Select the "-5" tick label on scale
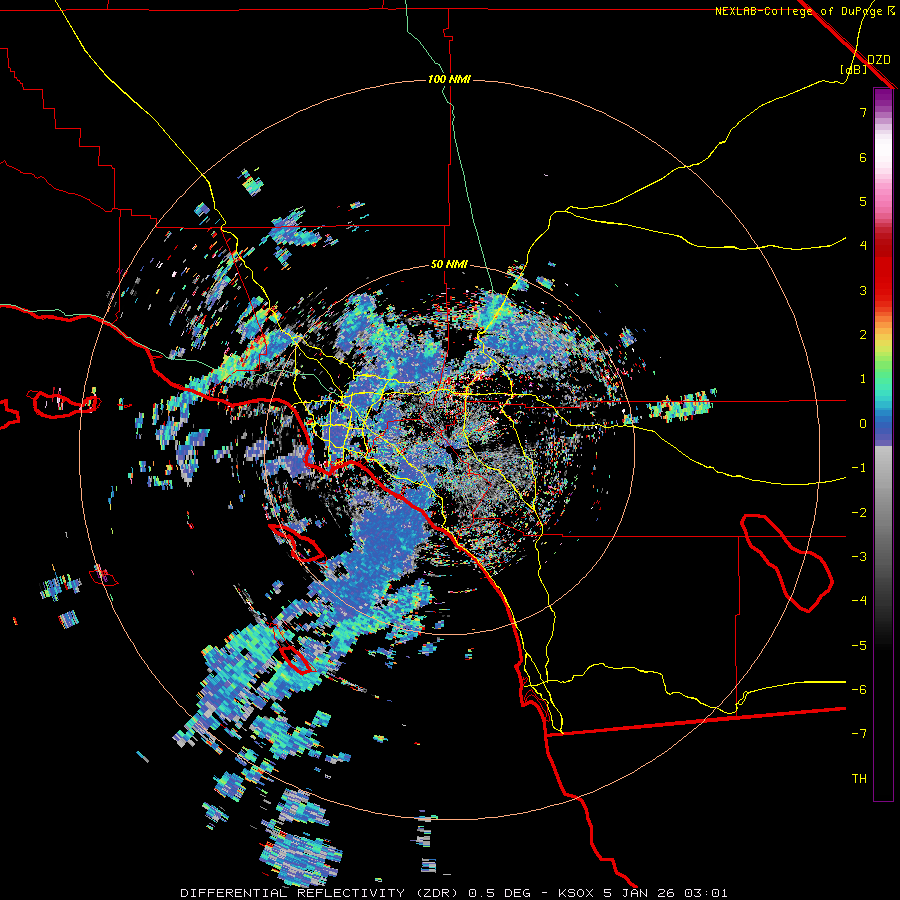 (859, 646)
